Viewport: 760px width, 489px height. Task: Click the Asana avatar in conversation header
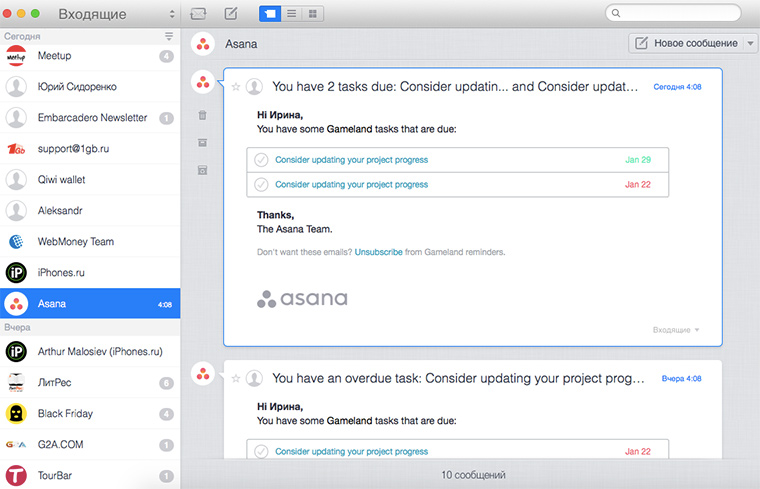(x=203, y=44)
